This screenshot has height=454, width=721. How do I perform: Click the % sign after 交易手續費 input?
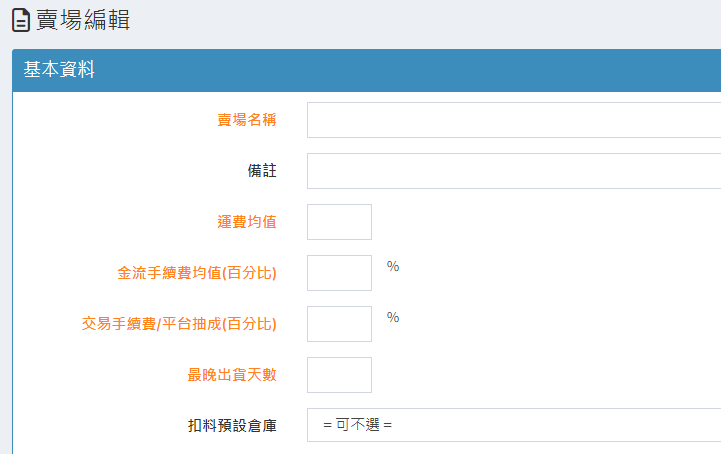[x=393, y=318]
